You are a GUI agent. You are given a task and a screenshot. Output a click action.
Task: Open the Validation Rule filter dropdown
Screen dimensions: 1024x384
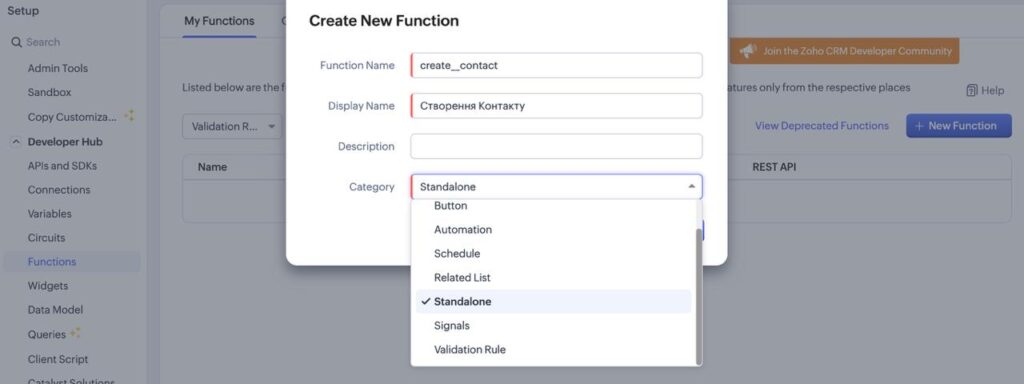click(232, 126)
